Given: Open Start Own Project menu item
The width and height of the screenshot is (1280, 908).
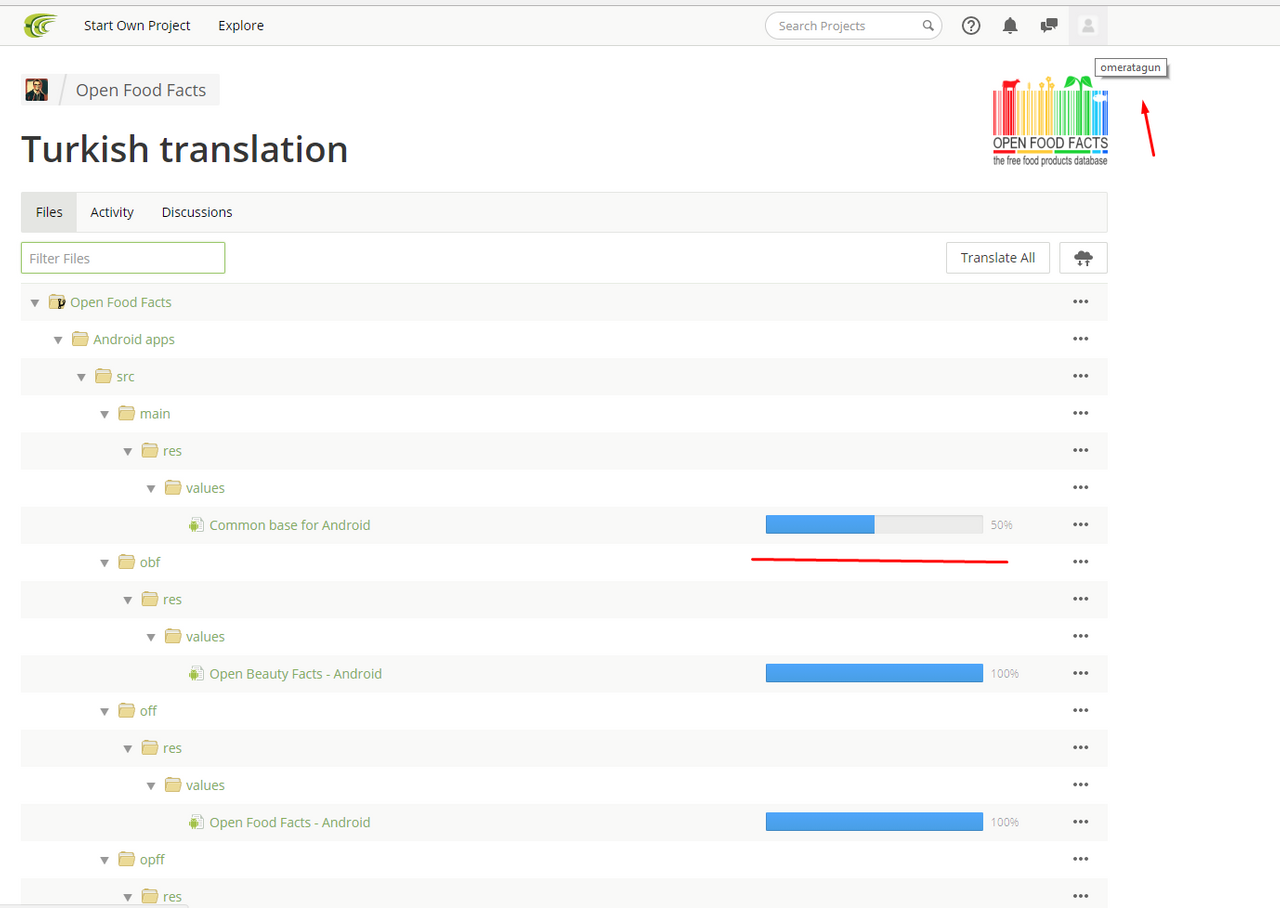Looking at the screenshot, I should (137, 26).
